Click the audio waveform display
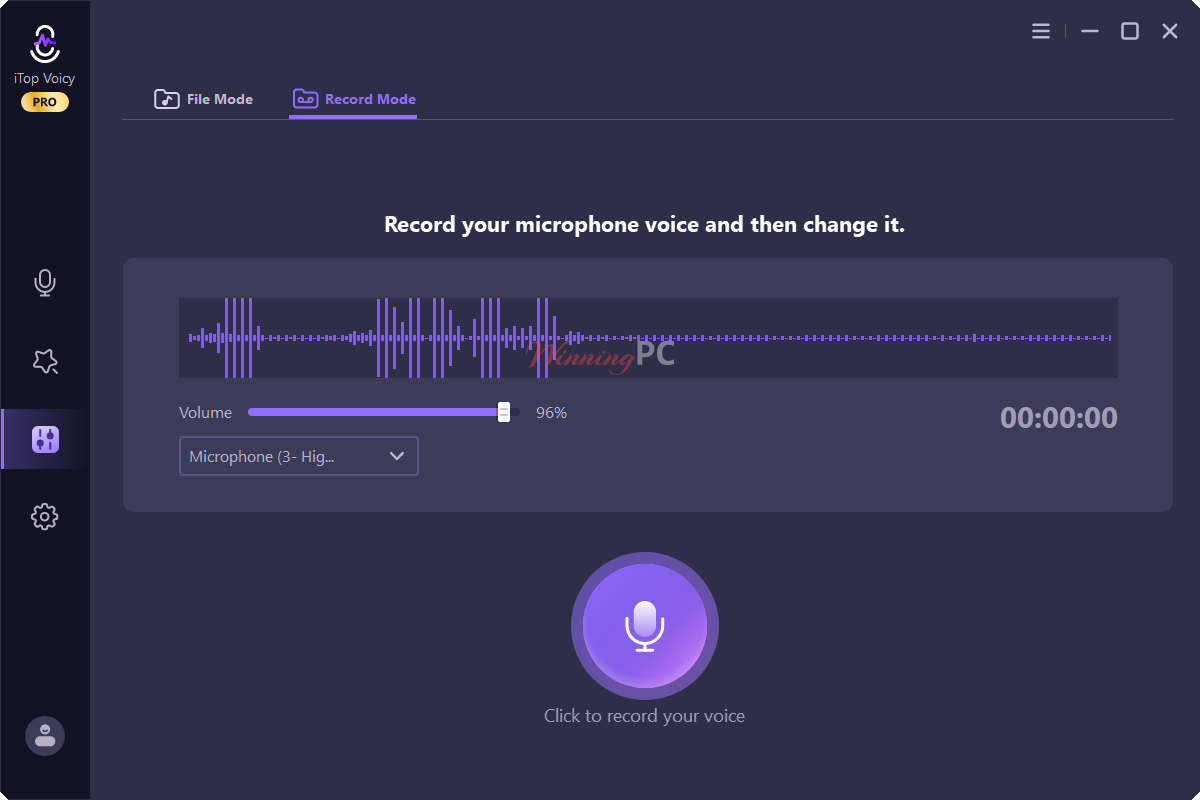 pyautogui.click(x=648, y=338)
